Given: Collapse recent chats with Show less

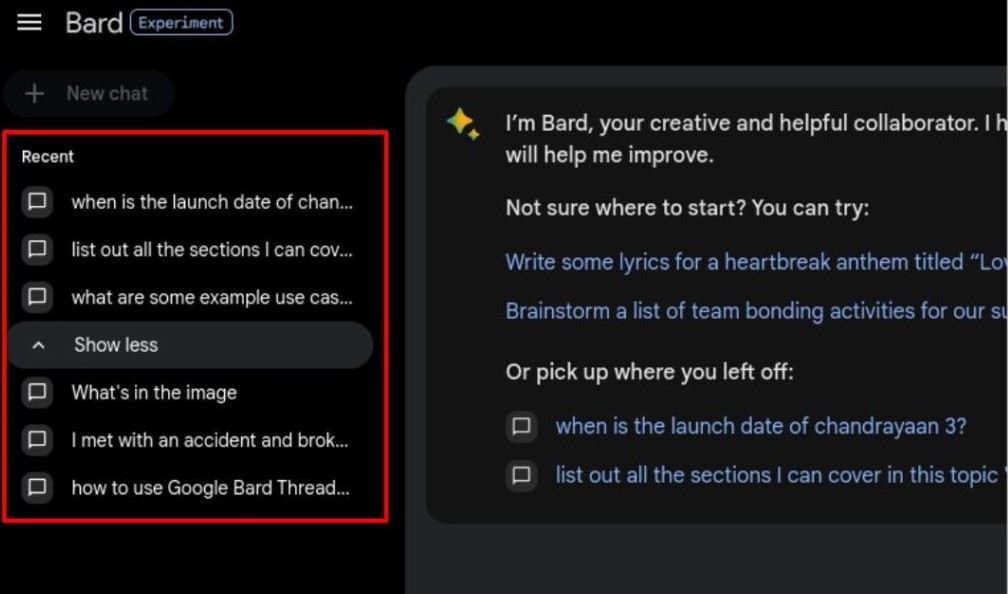Looking at the screenshot, I should tap(190, 345).
